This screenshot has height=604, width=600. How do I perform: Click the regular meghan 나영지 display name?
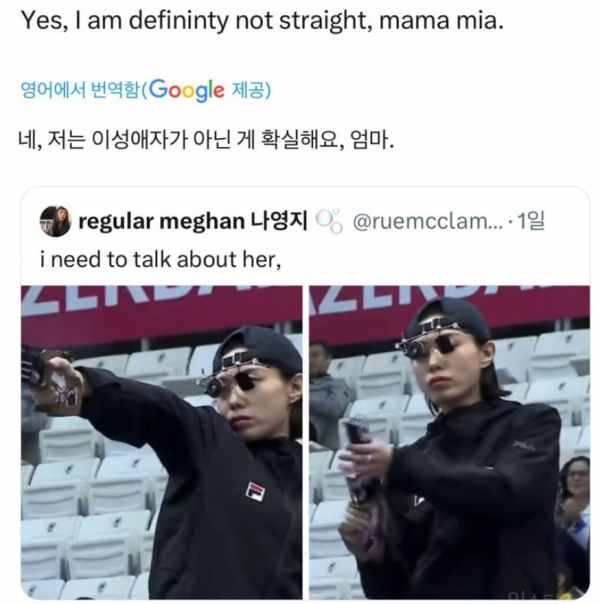193,221
